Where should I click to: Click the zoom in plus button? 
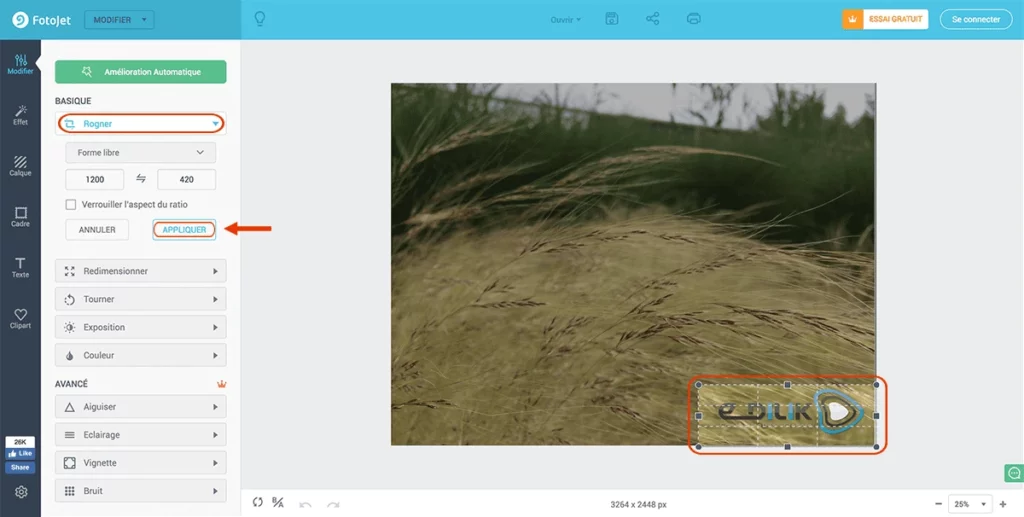tap(1003, 504)
